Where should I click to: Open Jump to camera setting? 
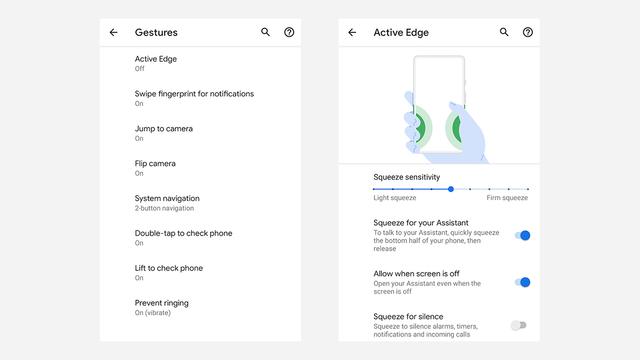pyautogui.click(x=200, y=133)
